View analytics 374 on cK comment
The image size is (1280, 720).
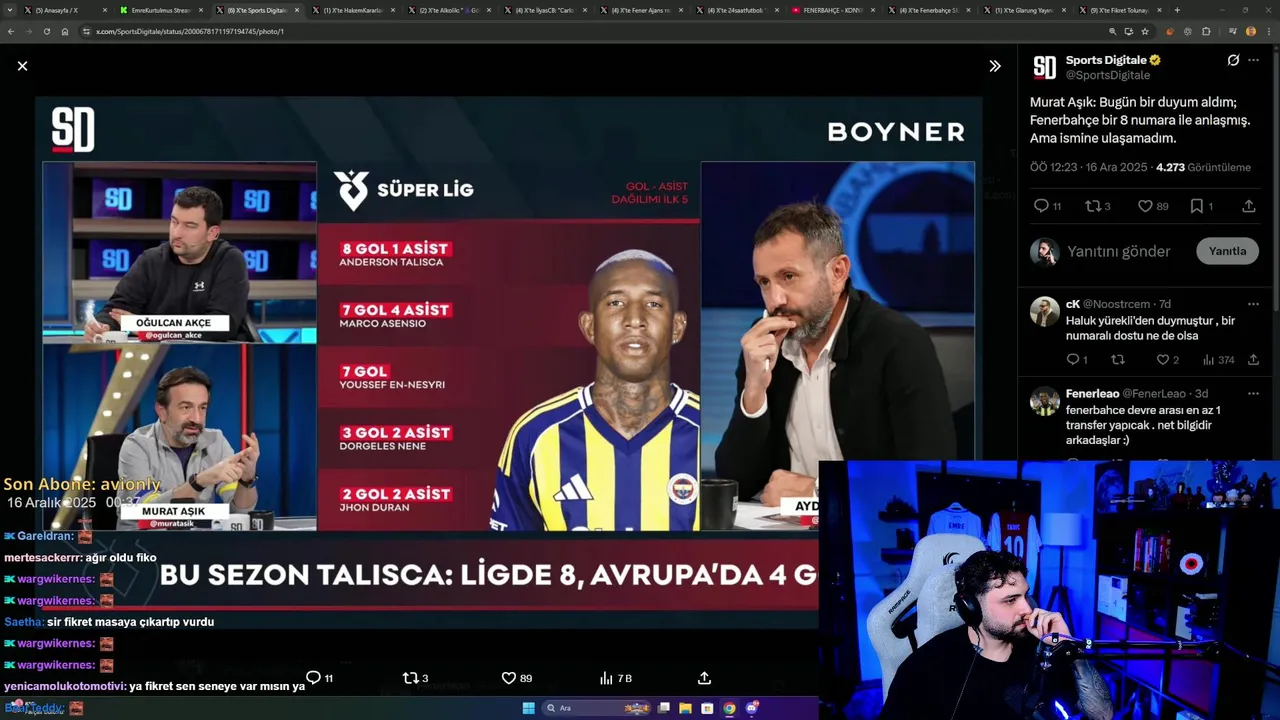[x=1218, y=360]
